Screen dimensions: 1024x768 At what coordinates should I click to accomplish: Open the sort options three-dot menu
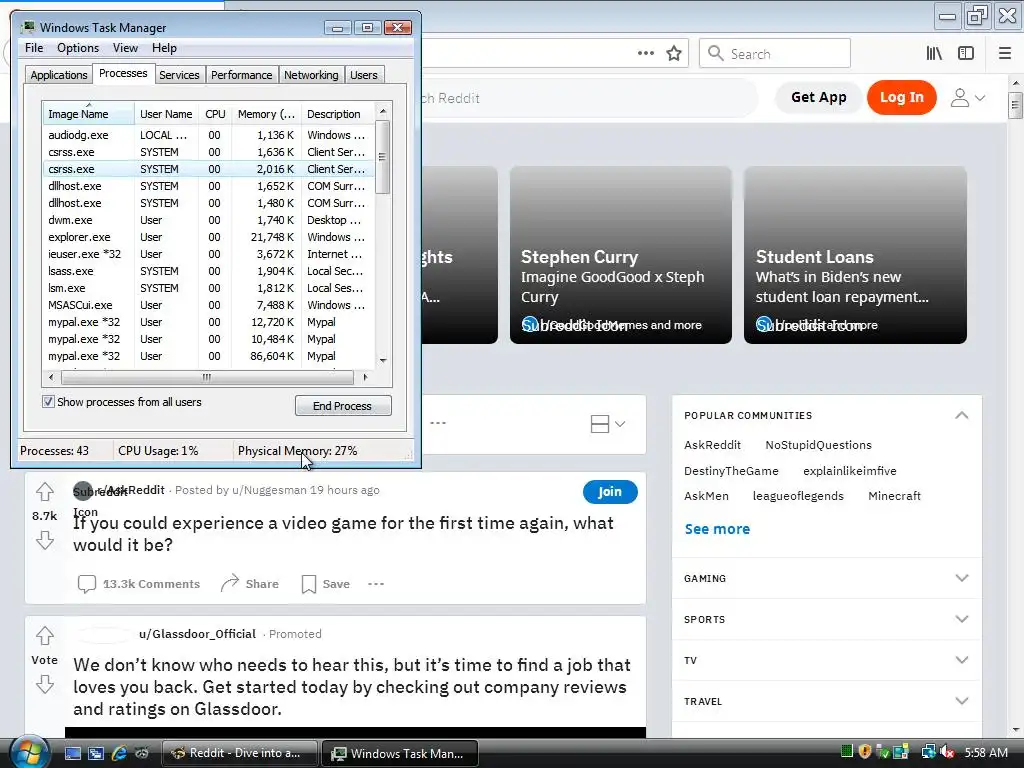[x=438, y=423]
